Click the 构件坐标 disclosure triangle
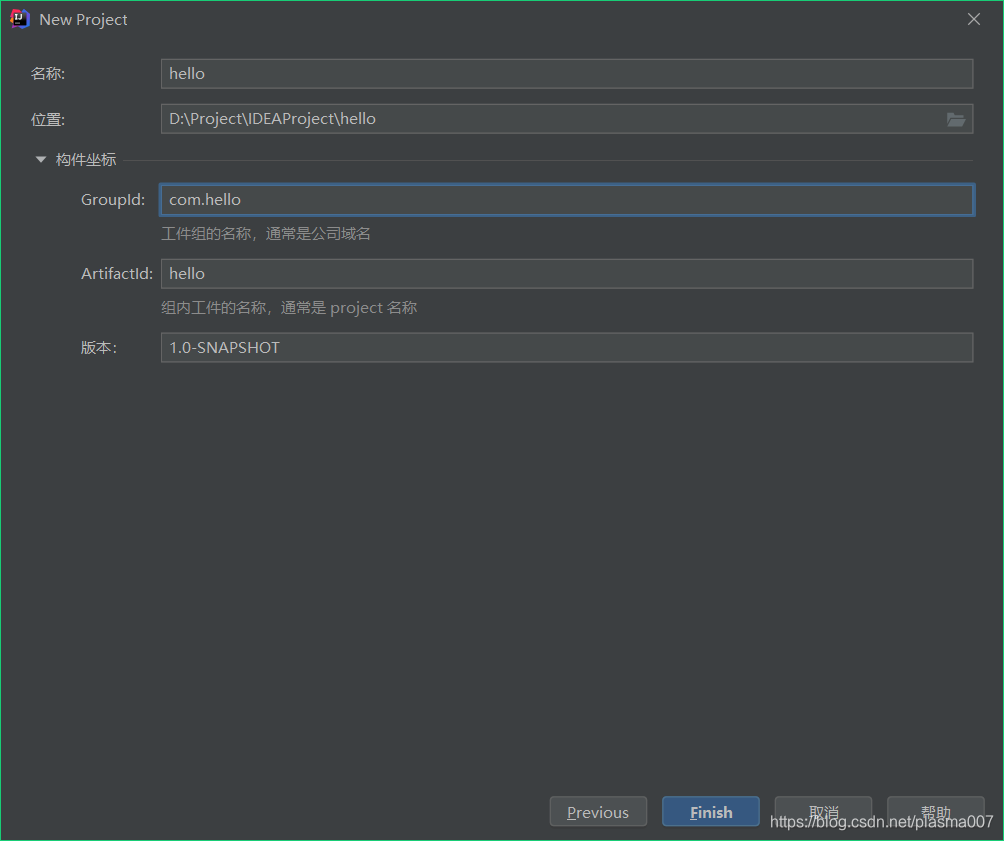The image size is (1004, 841). tap(40, 158)
